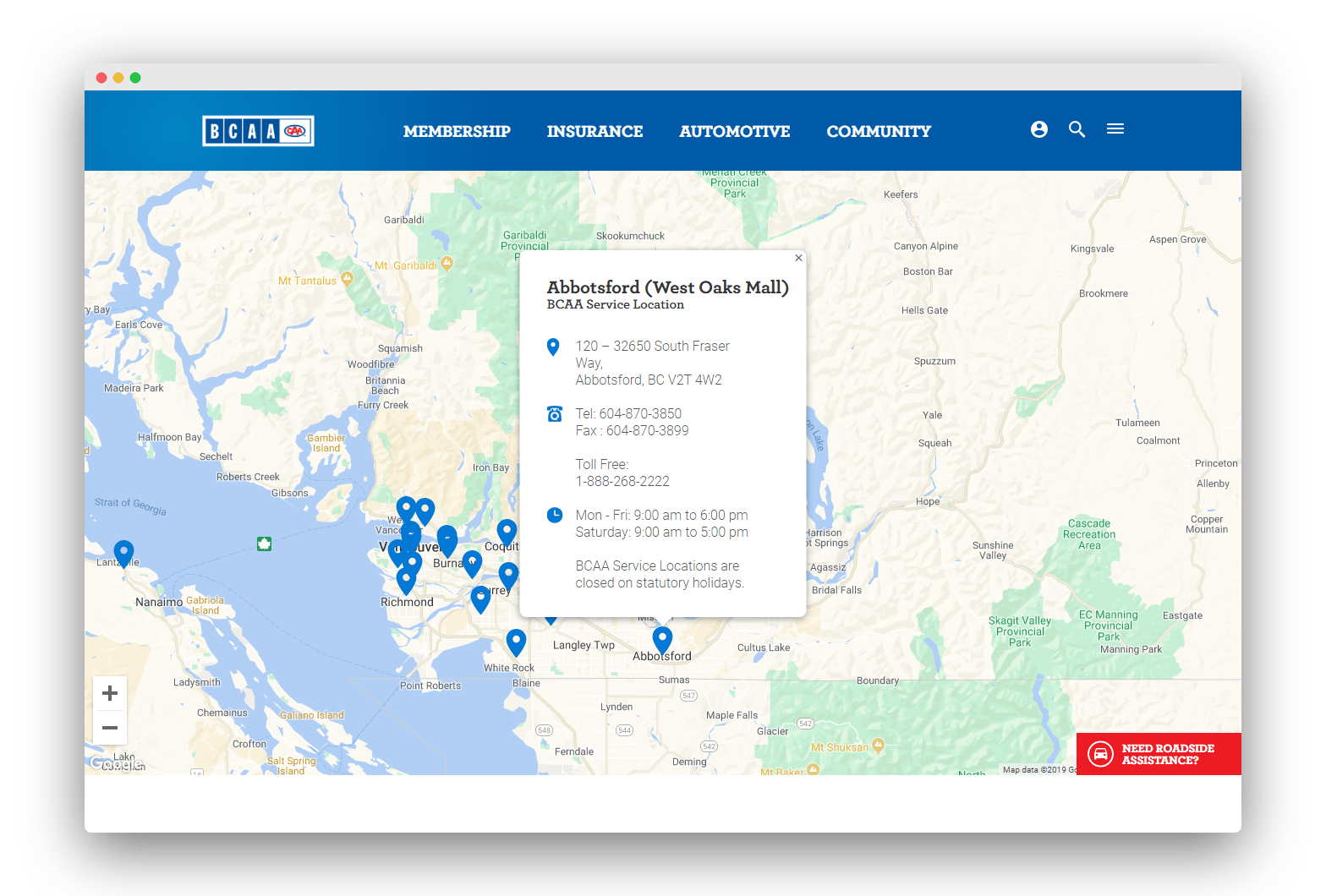Viewport: 1326px width, 896px height.
Task: Click the South Fraser Way address text
Action: click(x=652, y=363)
